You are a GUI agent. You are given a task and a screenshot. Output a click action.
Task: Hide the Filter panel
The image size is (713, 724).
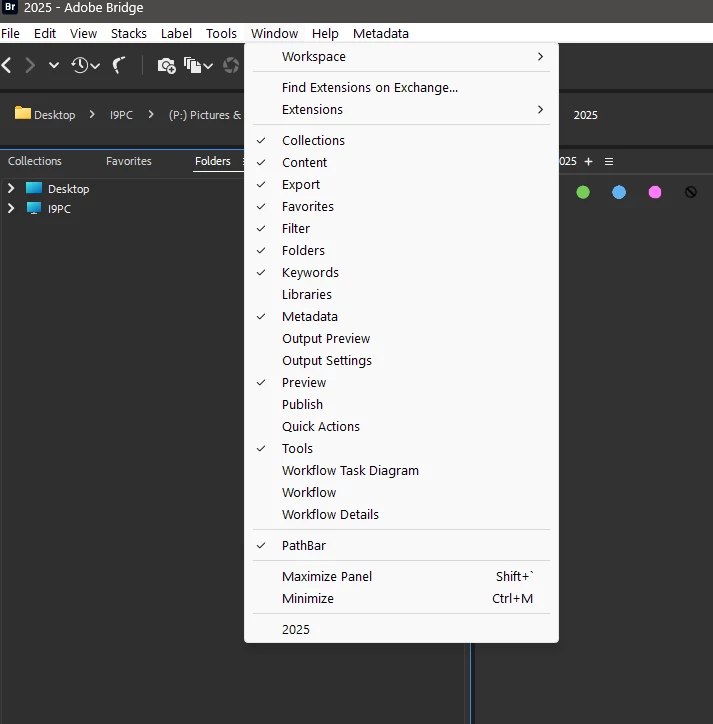(401, 229)
